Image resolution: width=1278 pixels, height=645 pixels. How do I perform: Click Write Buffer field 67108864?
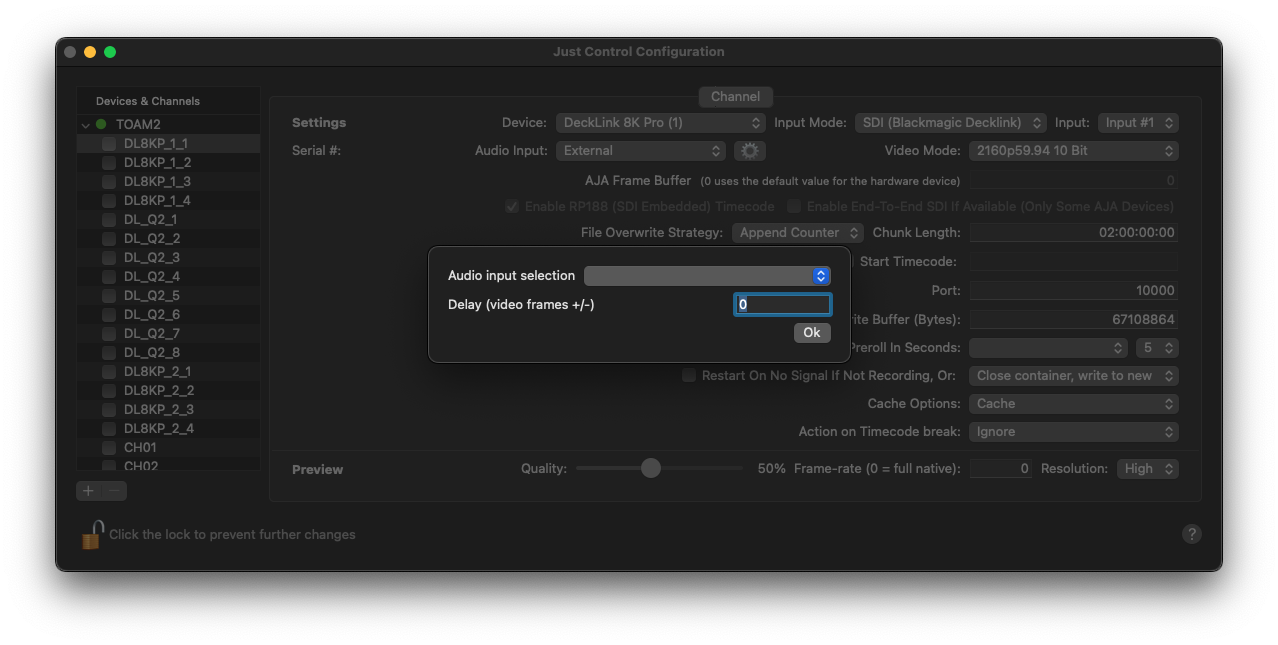1074,320
